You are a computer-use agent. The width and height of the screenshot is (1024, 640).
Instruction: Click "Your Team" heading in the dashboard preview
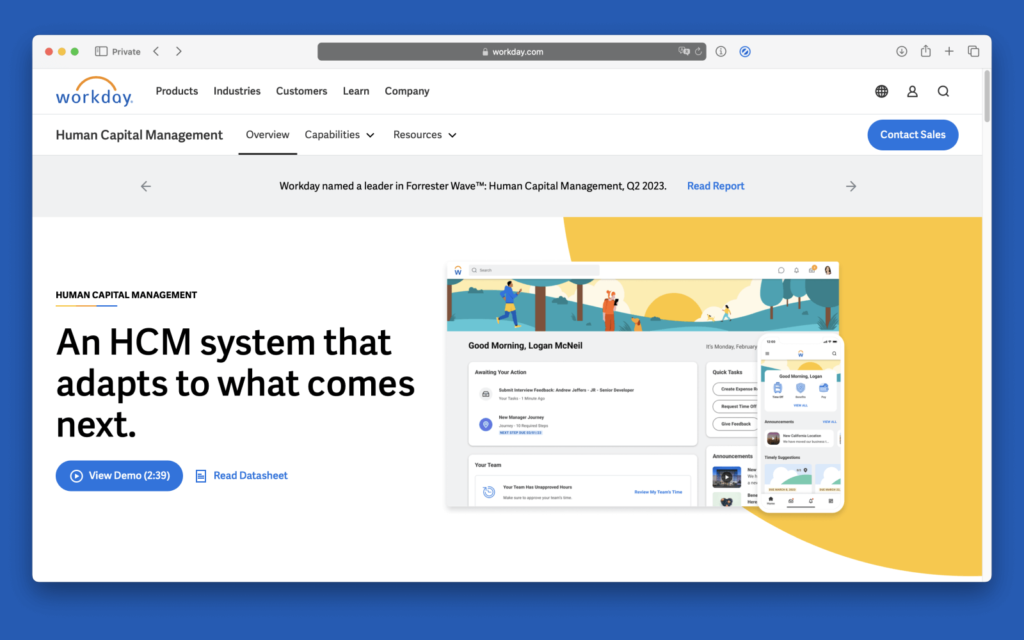click(x=488, y=465)
